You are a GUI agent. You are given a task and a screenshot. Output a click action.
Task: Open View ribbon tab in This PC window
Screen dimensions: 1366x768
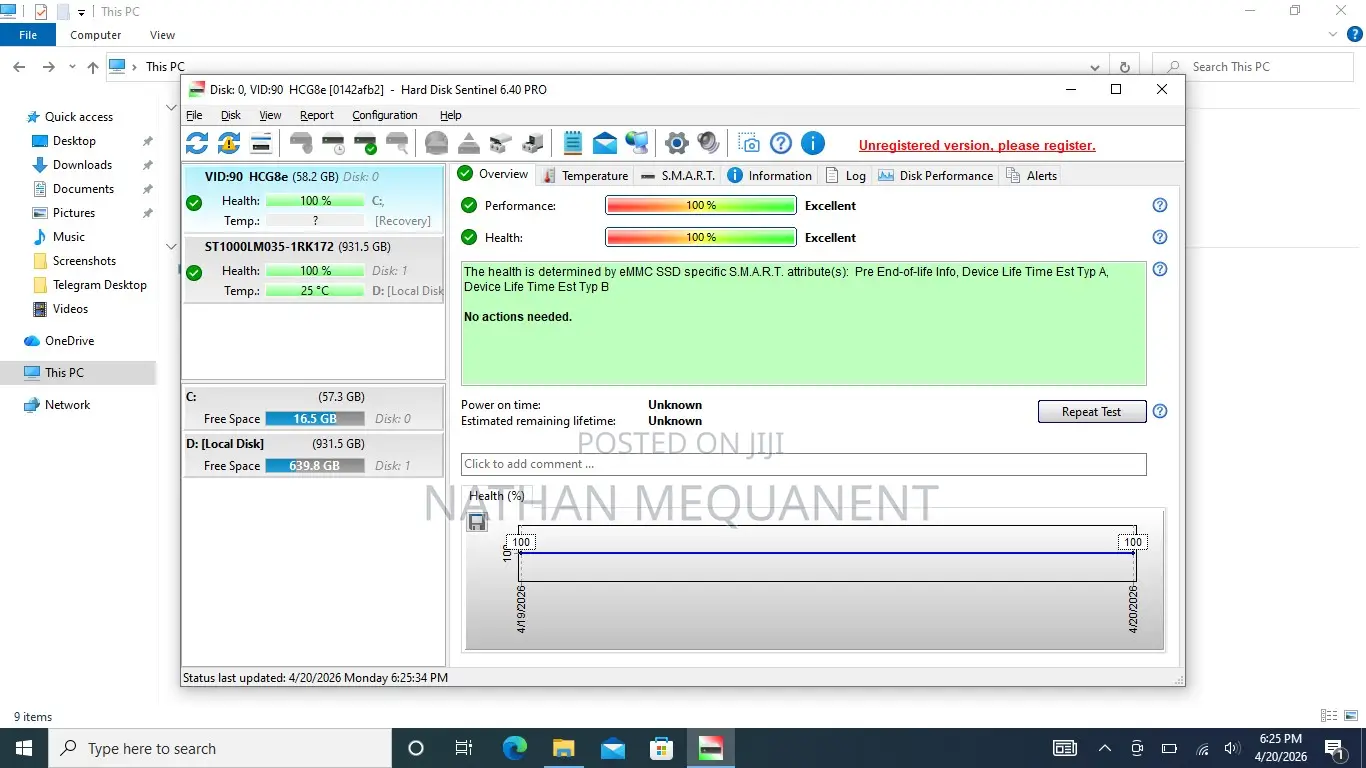point(162,35)
